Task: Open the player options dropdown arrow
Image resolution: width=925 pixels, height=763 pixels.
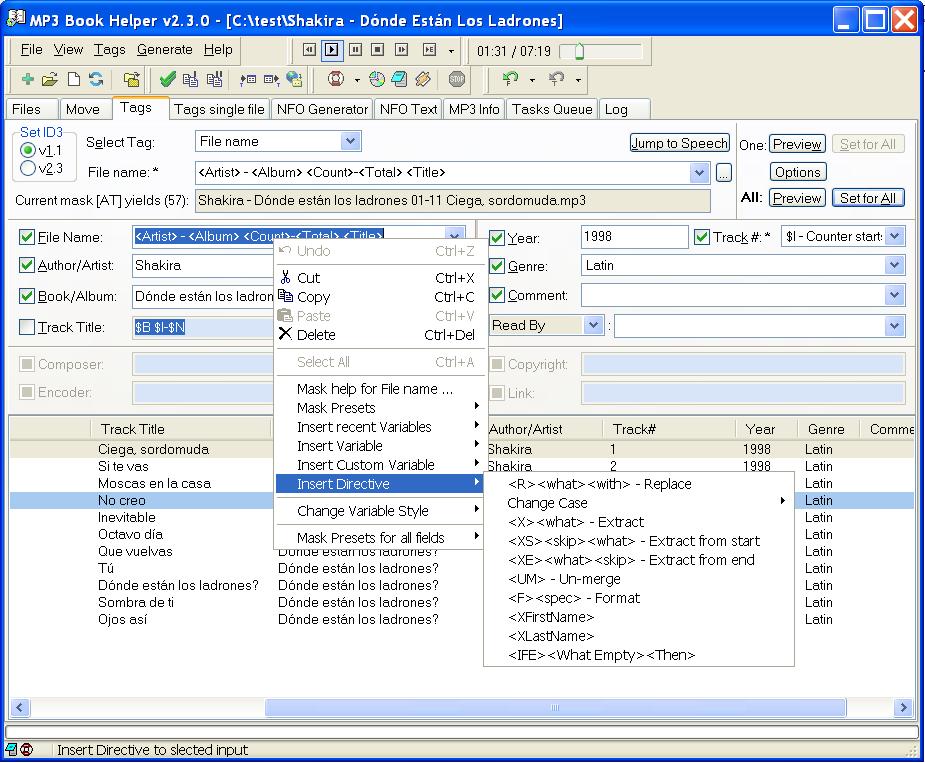Action: (451, 51)
